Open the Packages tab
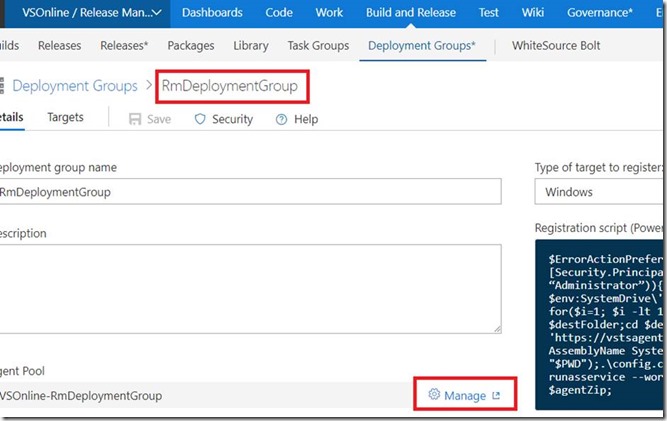 click(x=191, y=46)
